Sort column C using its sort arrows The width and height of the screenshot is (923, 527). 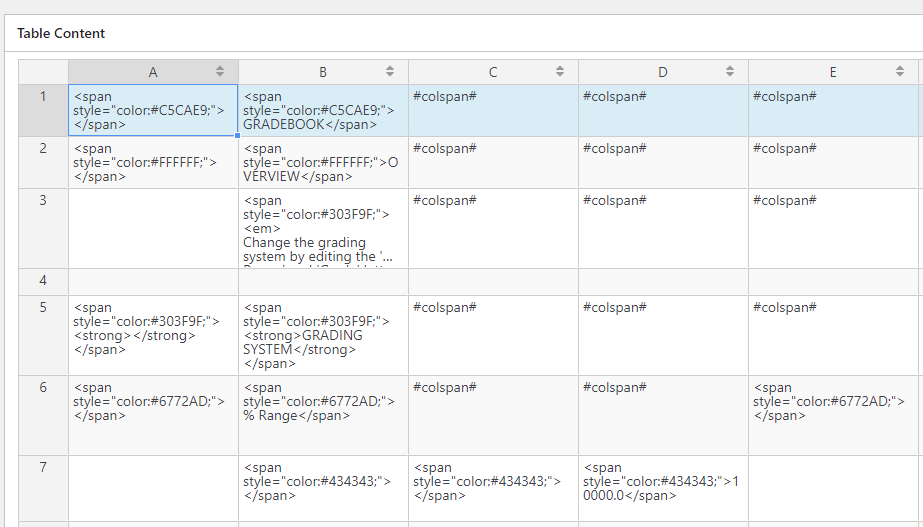click(560, 71)
